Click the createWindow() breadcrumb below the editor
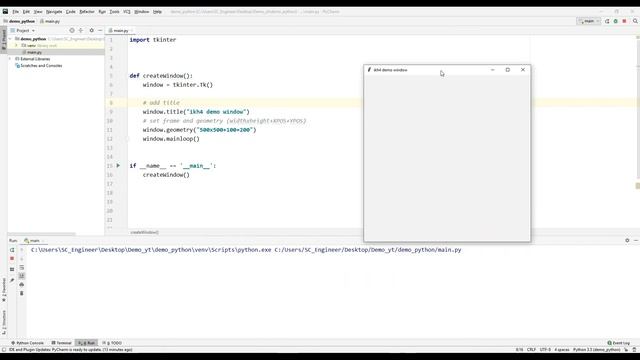Screen dimensions: 640x360 pos(144,232)
